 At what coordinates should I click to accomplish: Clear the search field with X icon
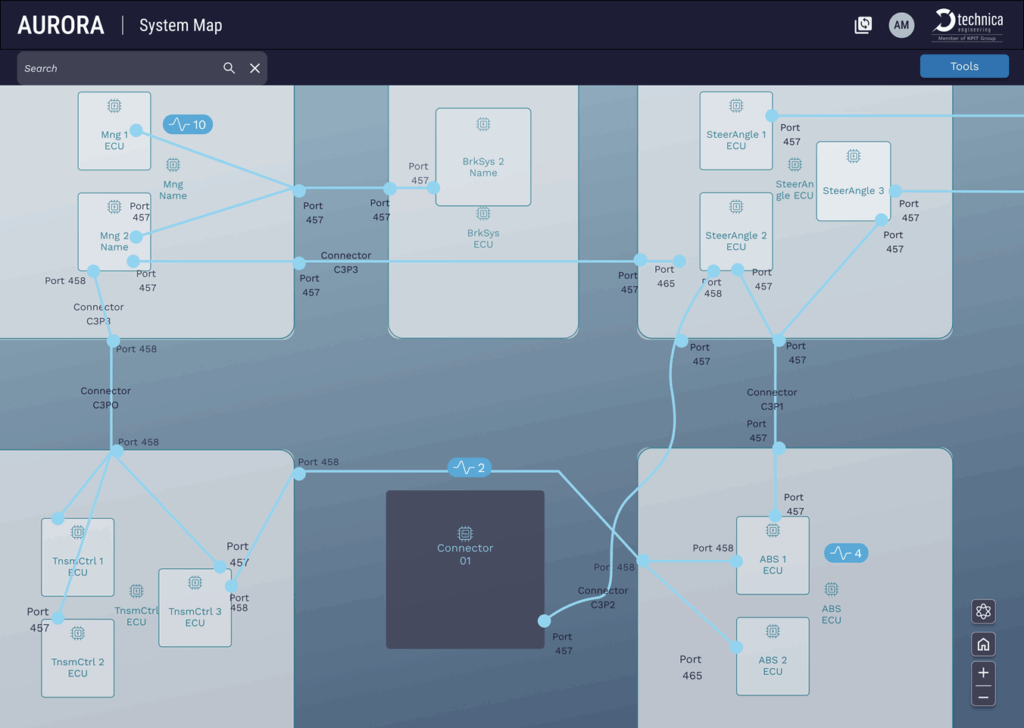point(255,68)
